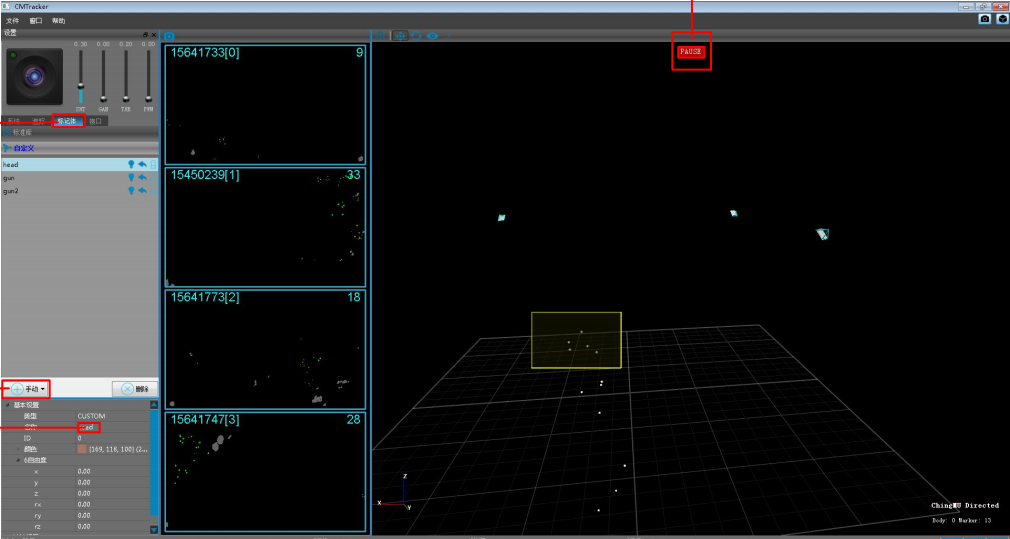Click the rx value 0.00 field
This screenshot has width=1010, height=539.
click(x=113, y=504)
